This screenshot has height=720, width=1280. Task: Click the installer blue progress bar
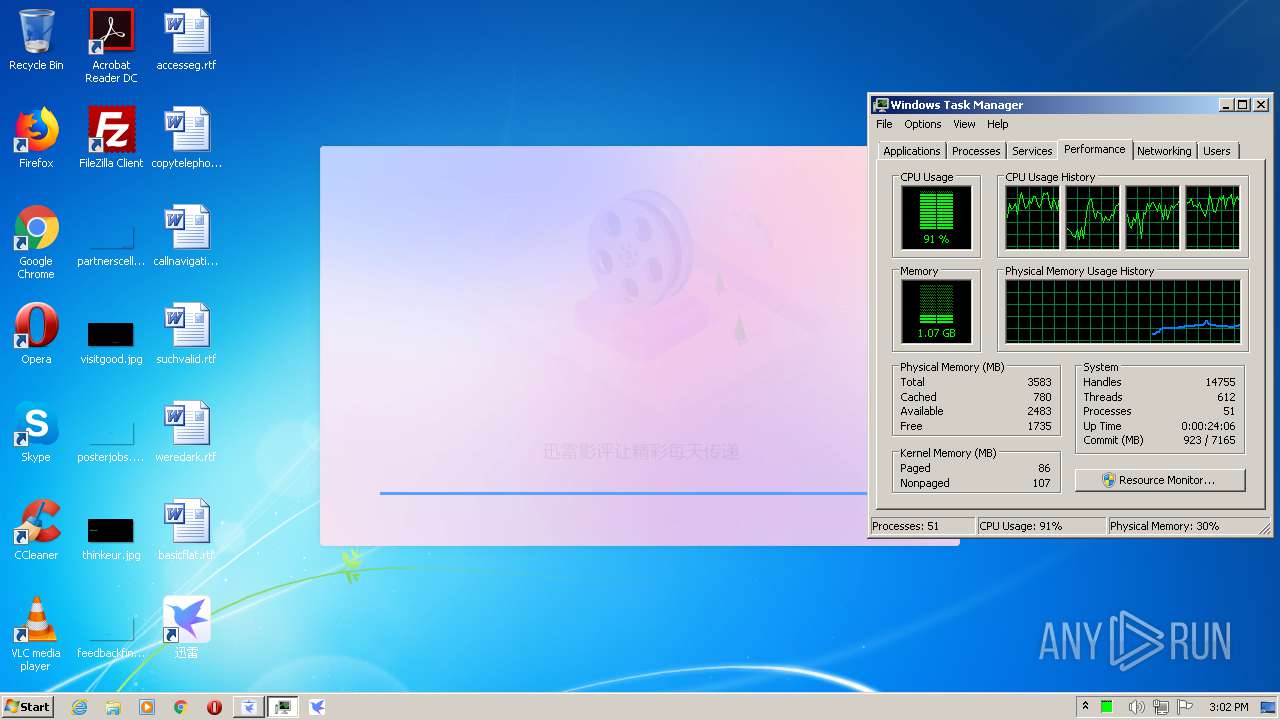622,493
